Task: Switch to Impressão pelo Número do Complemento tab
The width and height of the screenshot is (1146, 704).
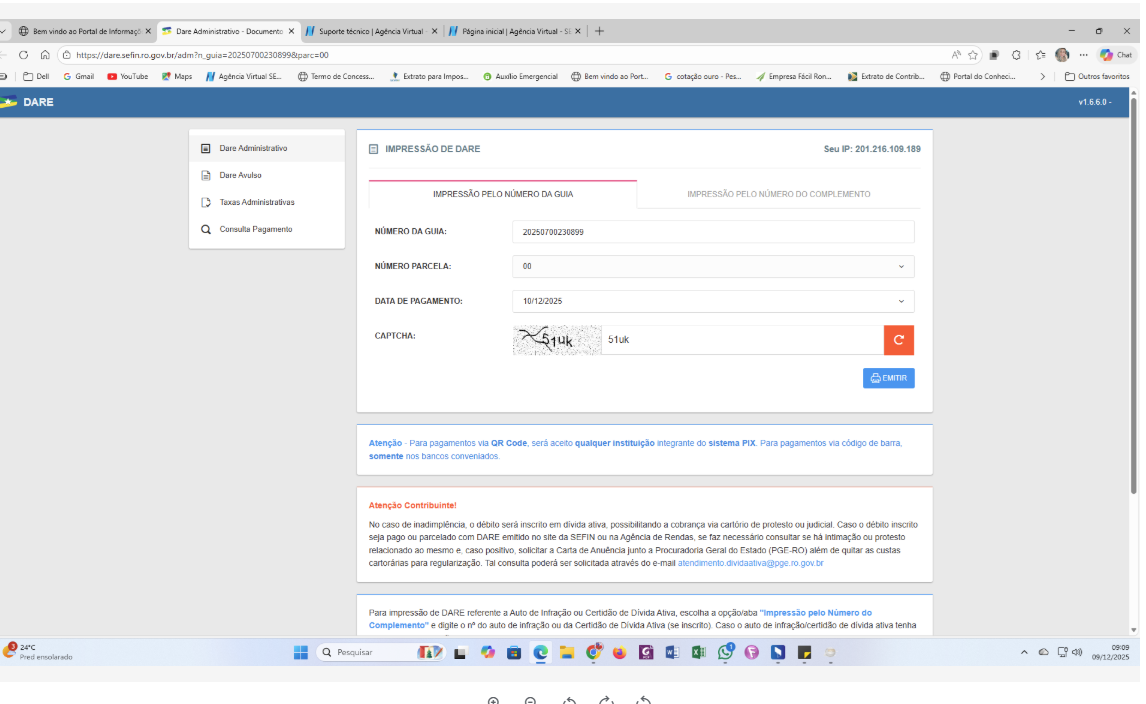Action: (x=778, y=194)
